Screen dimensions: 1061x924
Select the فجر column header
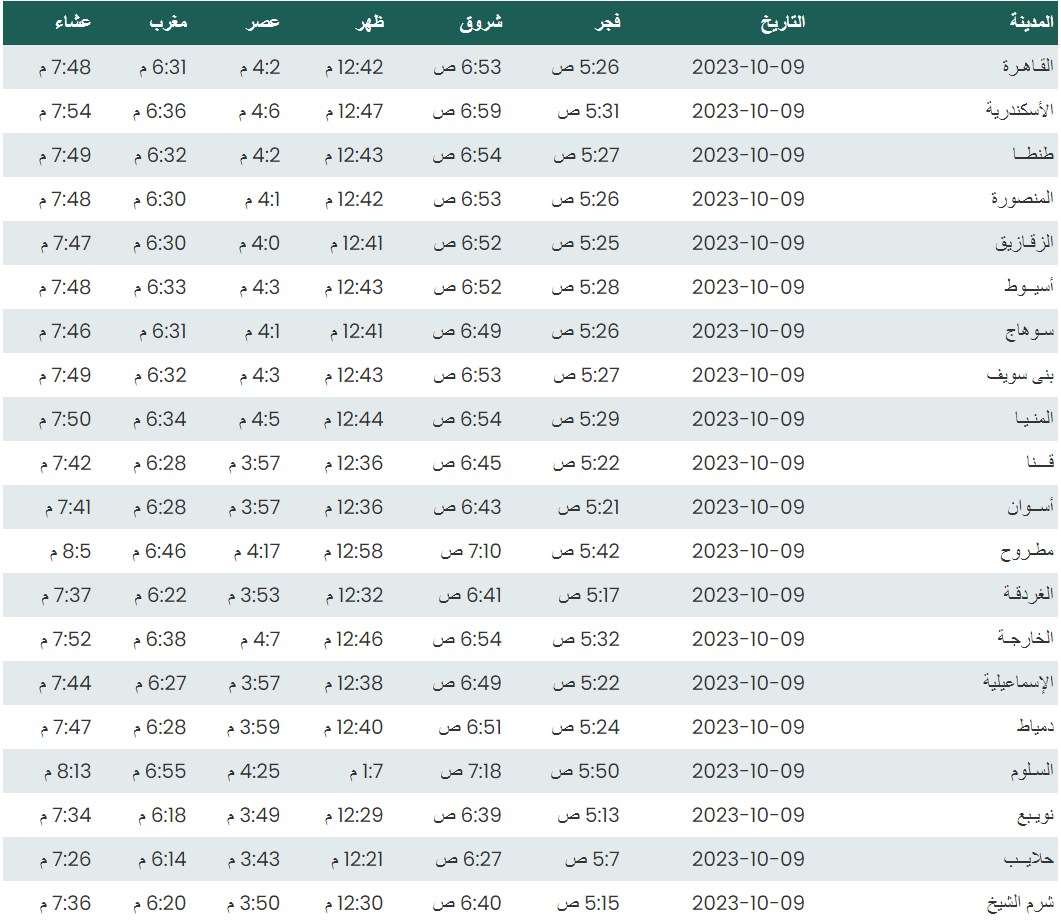pos(608,22)
